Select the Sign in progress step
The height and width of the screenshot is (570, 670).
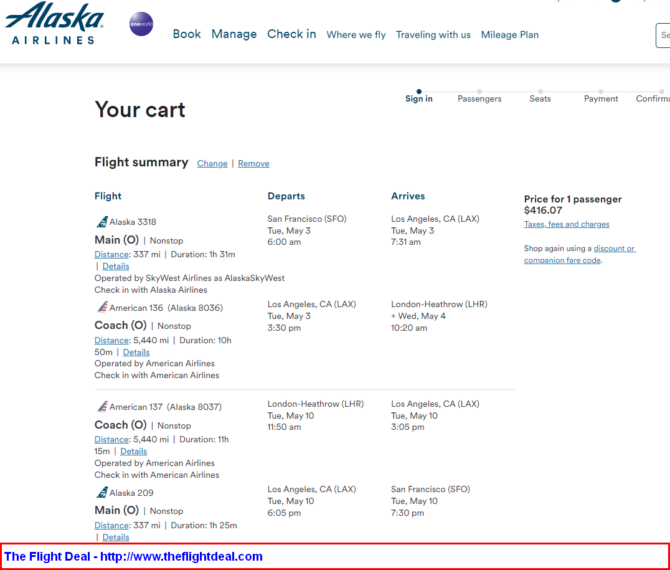tap(419, 96)
